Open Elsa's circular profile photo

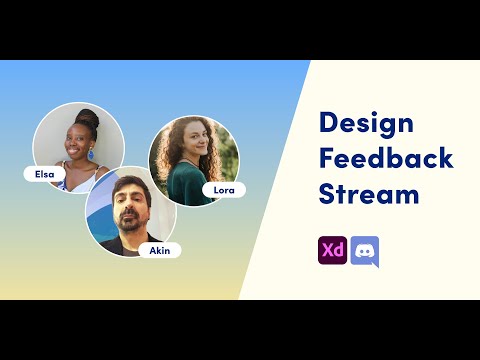tap(79, 148)
